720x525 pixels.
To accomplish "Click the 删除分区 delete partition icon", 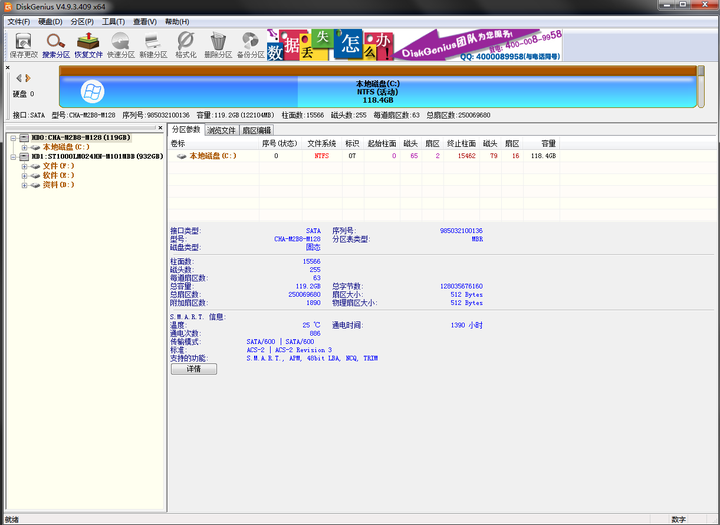I will click(218, 45).
